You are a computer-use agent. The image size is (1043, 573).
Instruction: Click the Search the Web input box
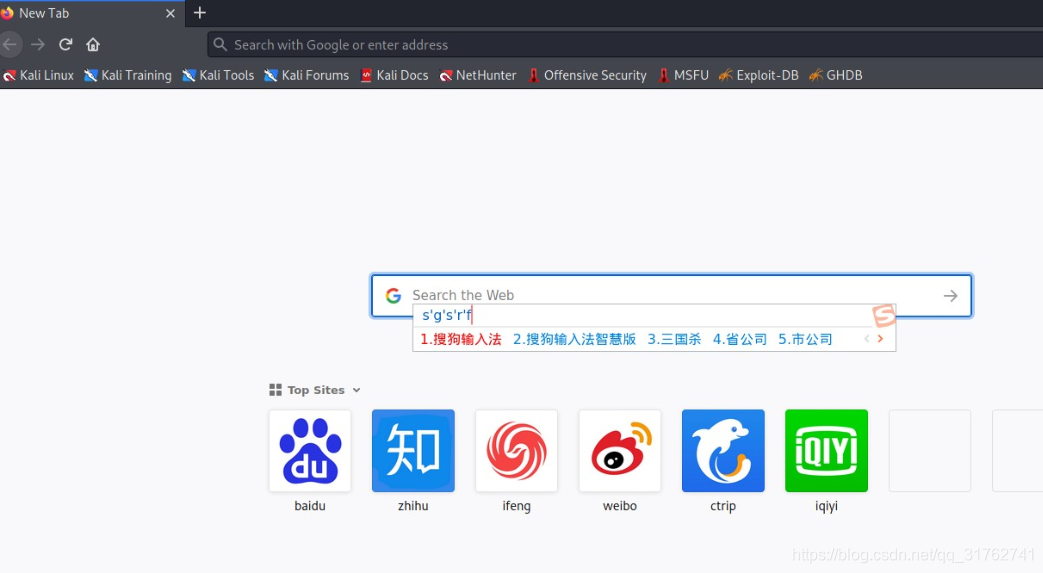pos(672,295)
